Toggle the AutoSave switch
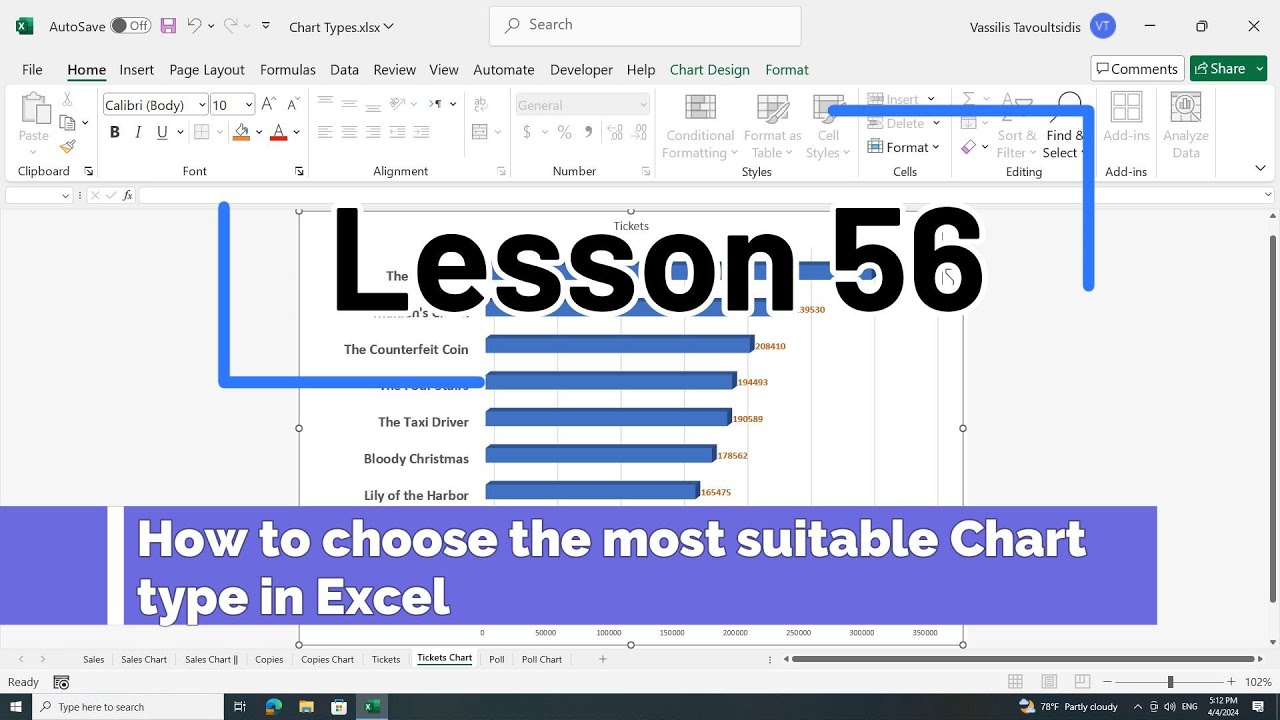1280x720 pixels. click(131, 26)
